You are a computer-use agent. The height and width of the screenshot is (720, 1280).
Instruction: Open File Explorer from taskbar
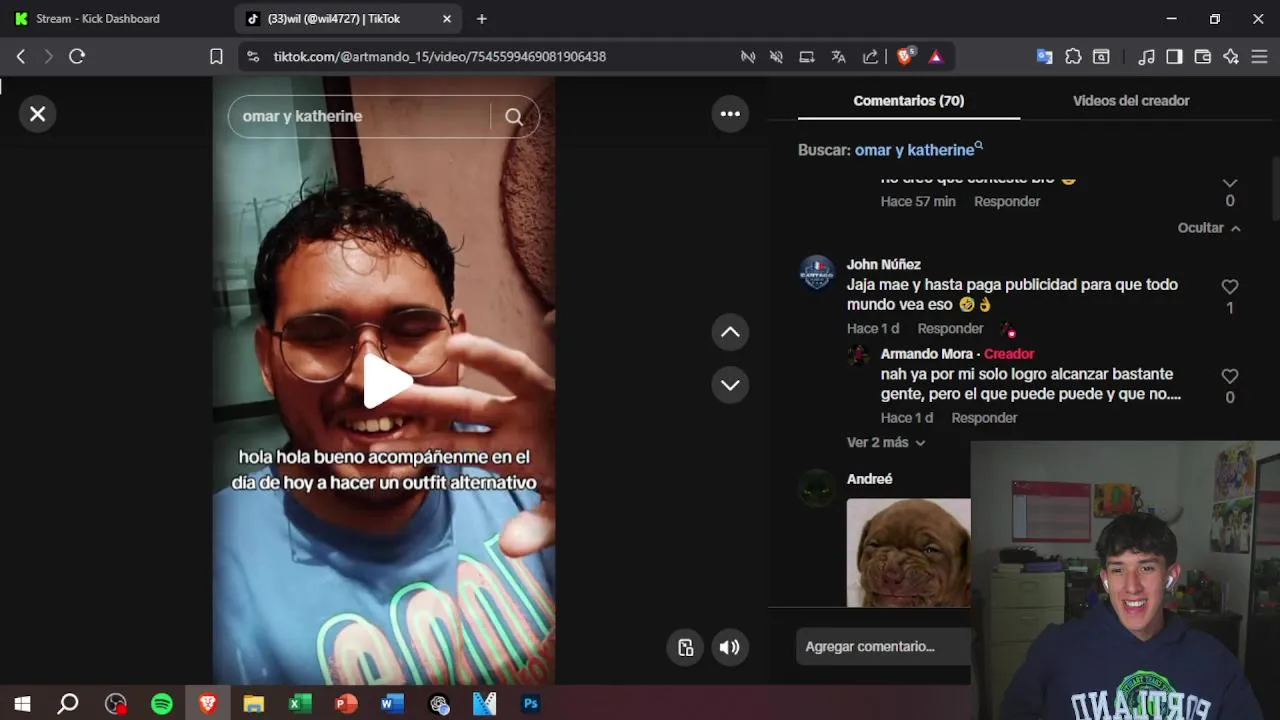pos(254,704)
